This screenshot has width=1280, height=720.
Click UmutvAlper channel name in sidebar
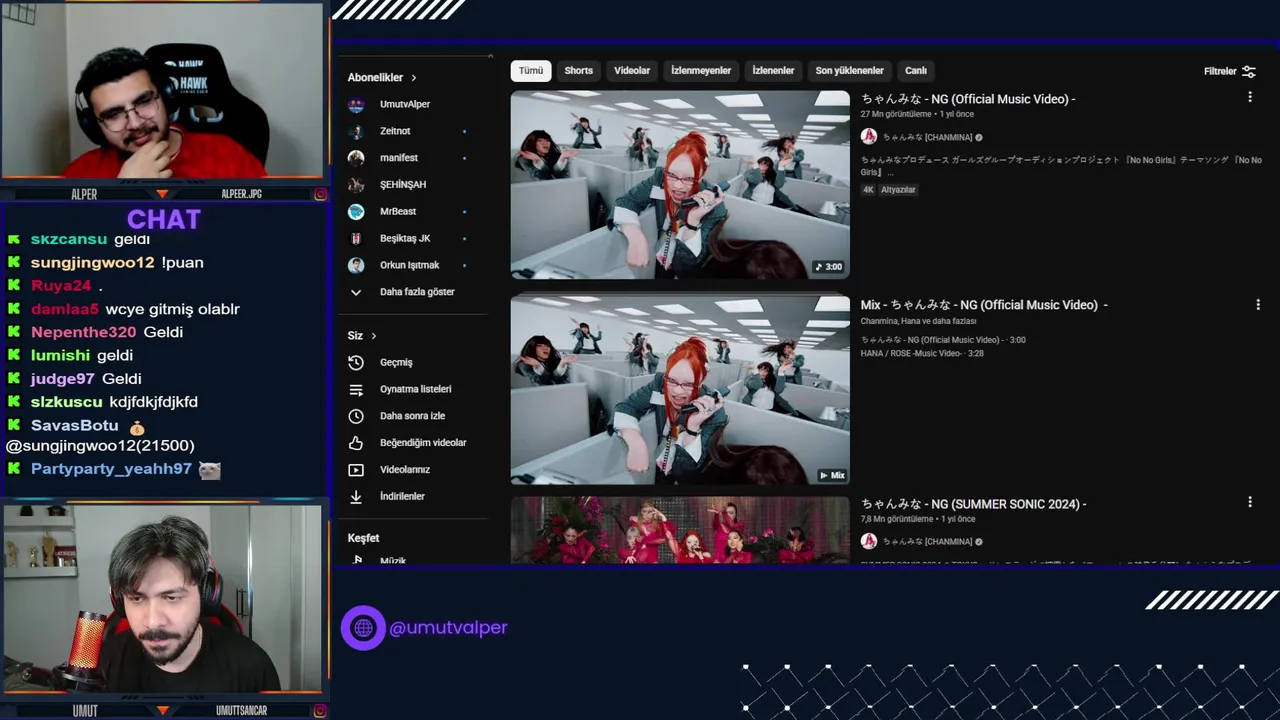point(405,104)
